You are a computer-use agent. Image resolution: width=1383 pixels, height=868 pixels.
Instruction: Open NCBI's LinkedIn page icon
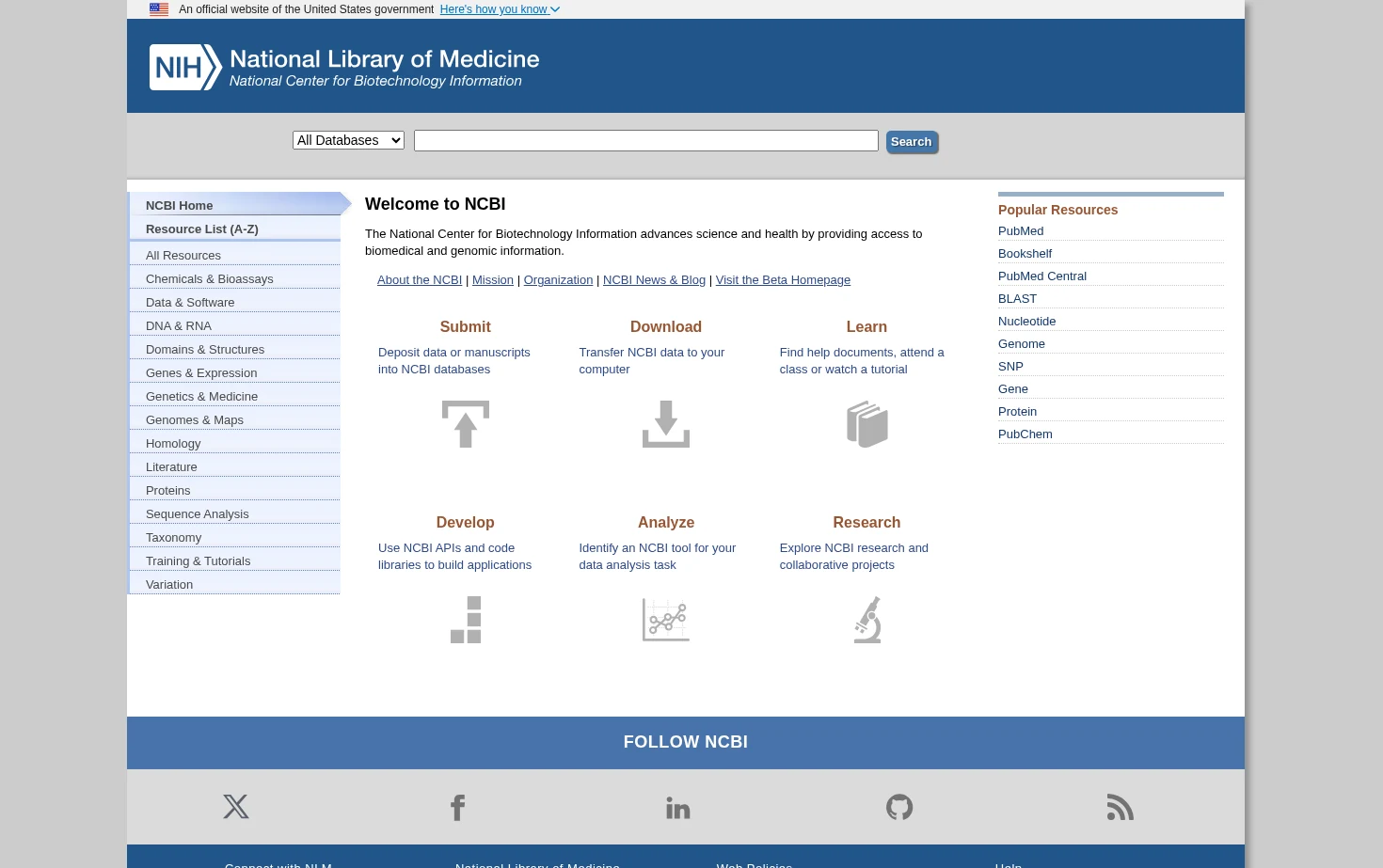coord(678,807)
